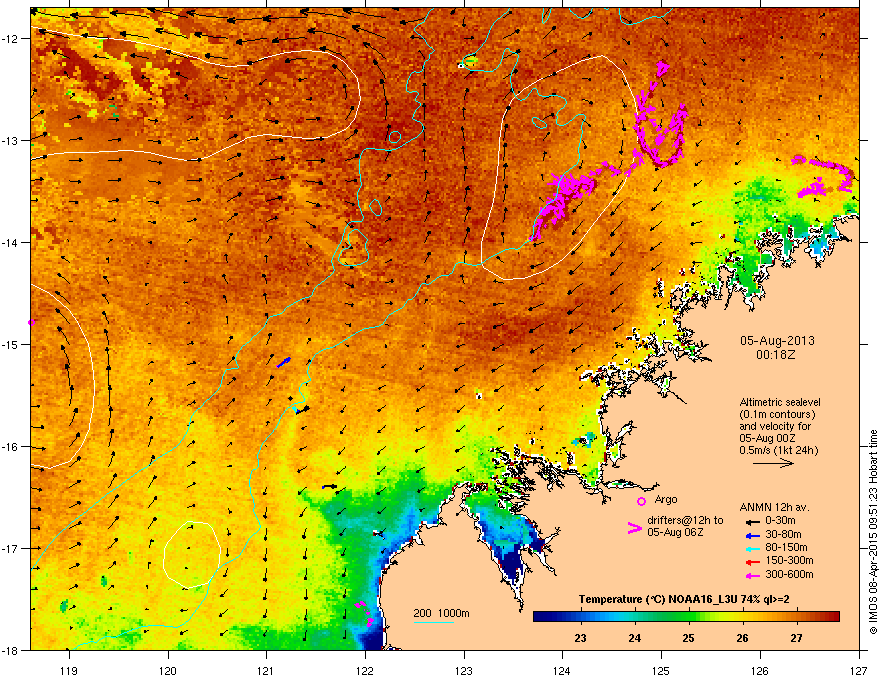Click latitude axis label -16
This screenshot has height=680, width=880.
click(10, 447)
